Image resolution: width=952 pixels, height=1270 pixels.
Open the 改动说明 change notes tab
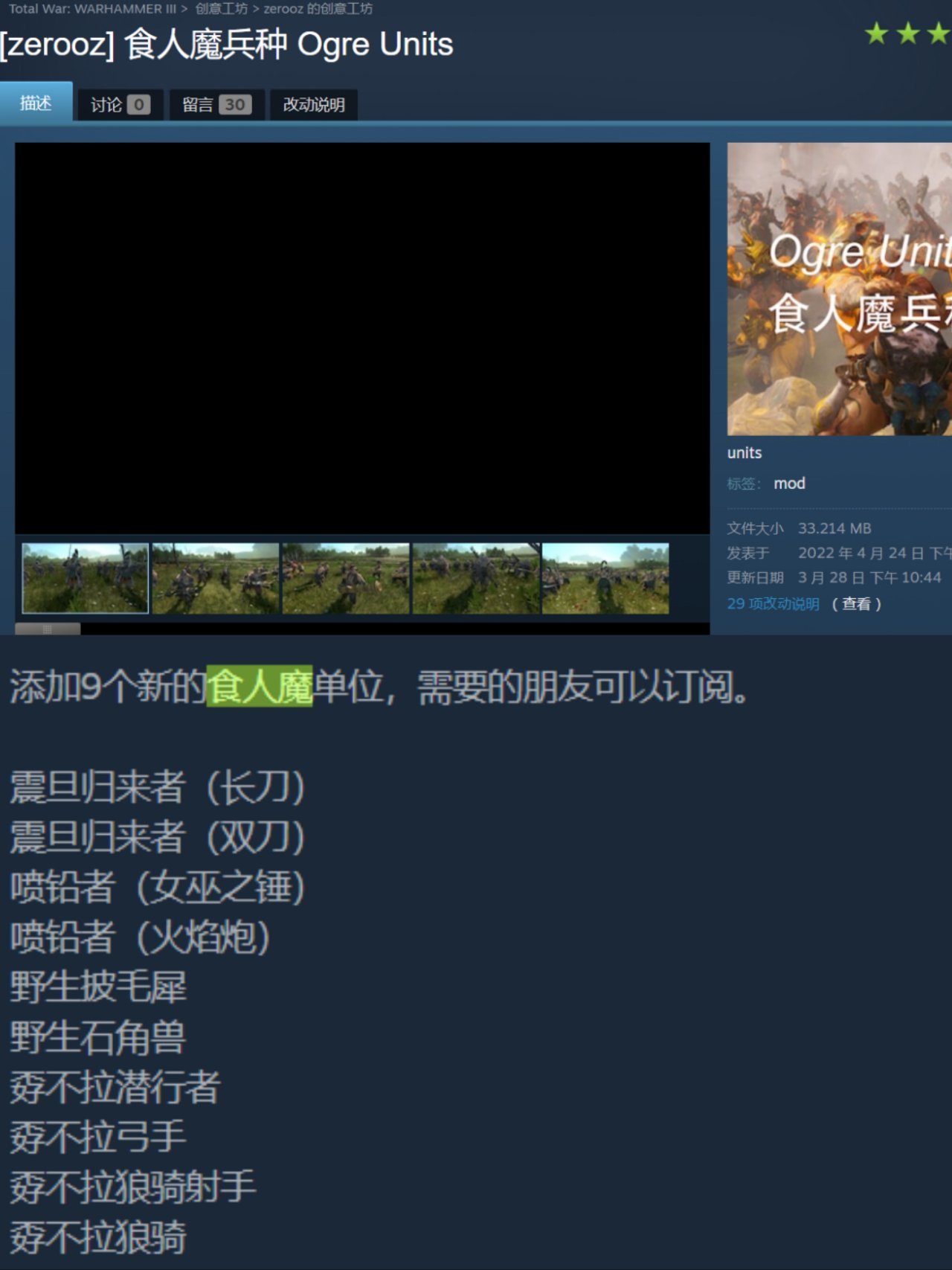(313, 105)
